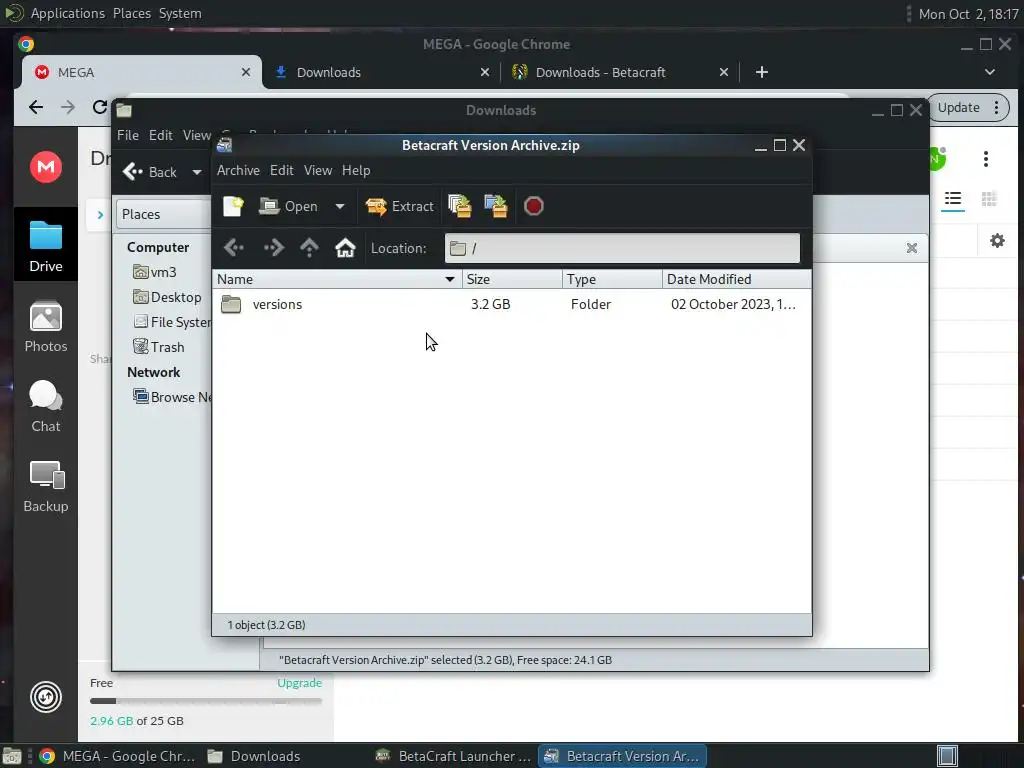This screenshot has width=1024, height=768.
Task: Switch to the Downloads - Betacraft Chrome tab
Action: tap(620, 72)
